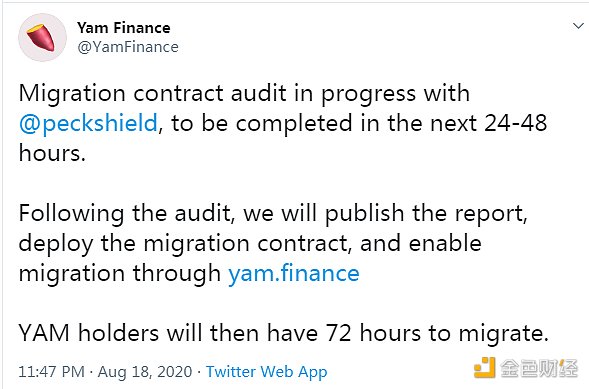
Task: Click the Aug 18, 2020 date
Action: [x=145, y=372]
